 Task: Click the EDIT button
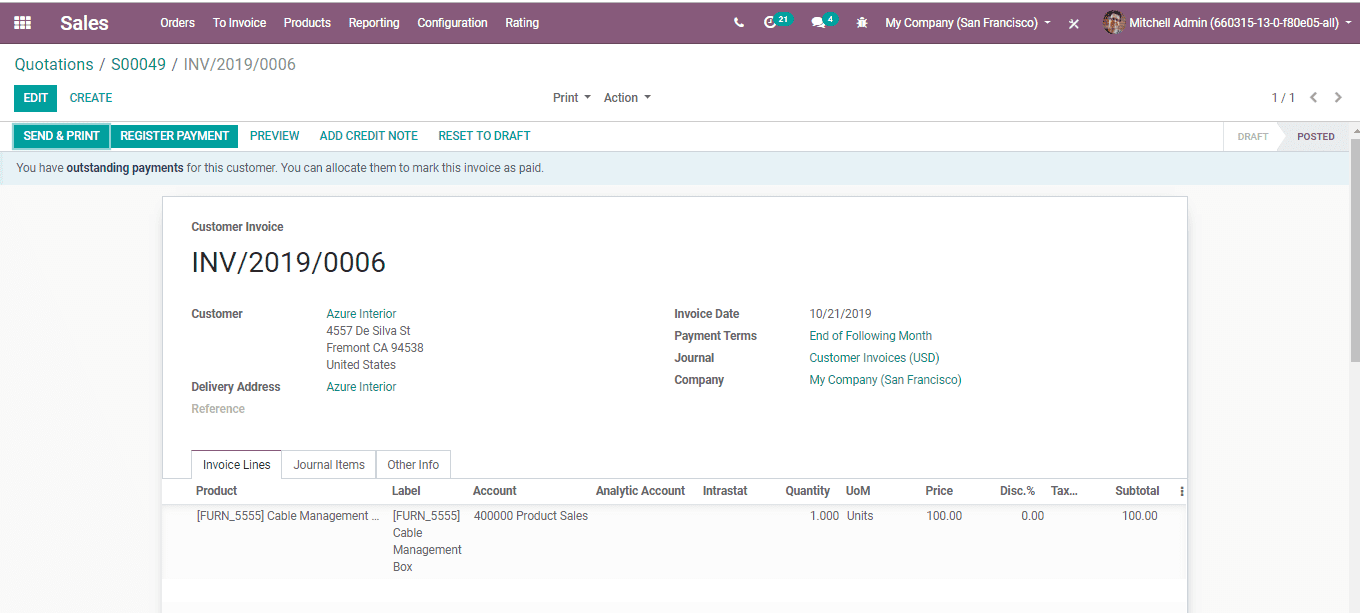coord(35,97)
